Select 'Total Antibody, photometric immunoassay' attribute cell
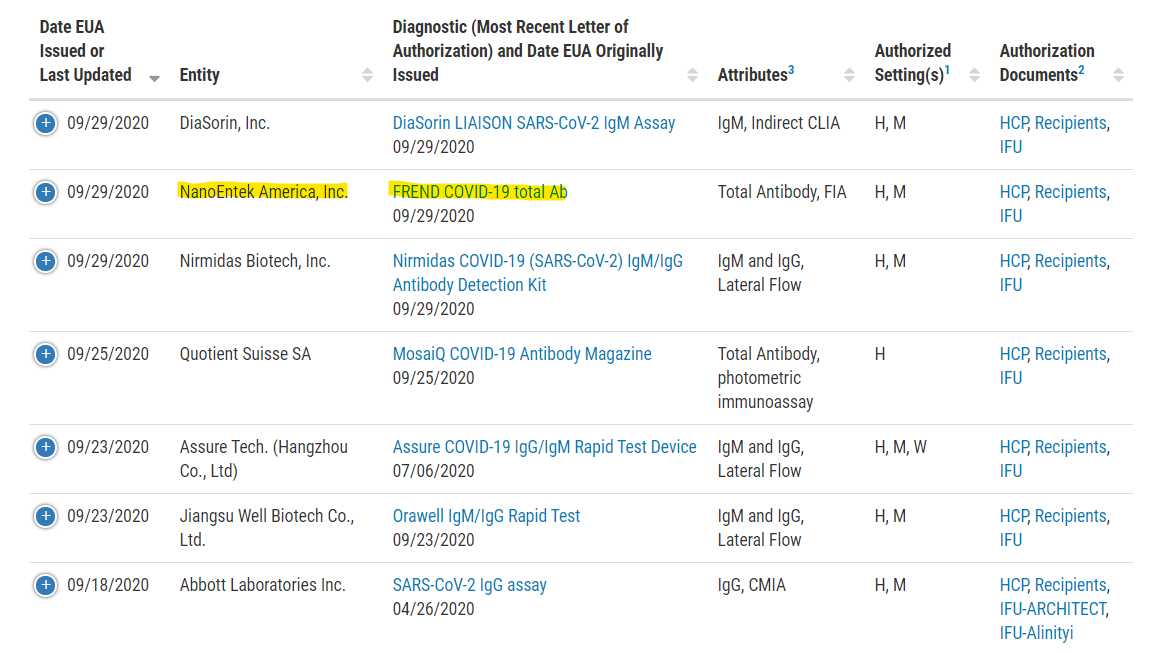The width and height of the screenshot is (1176, 653). coord(769,378)
